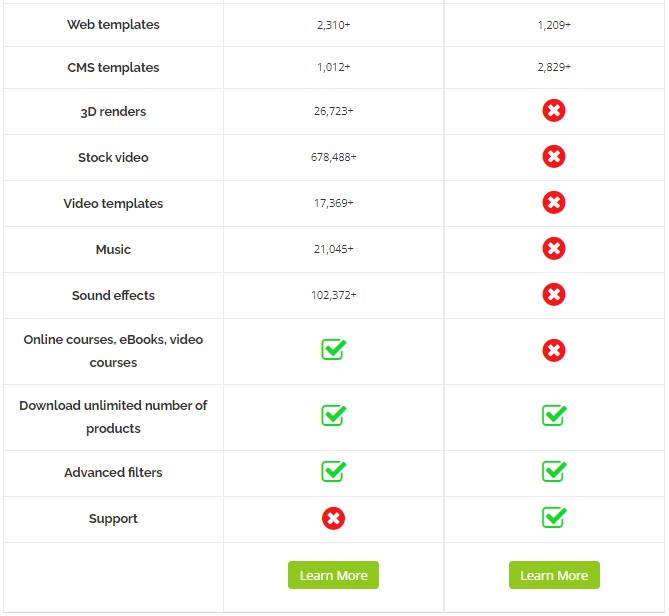
Task: Select the 2,829+ CMS templates value
Action: click(x=554, y=67)
